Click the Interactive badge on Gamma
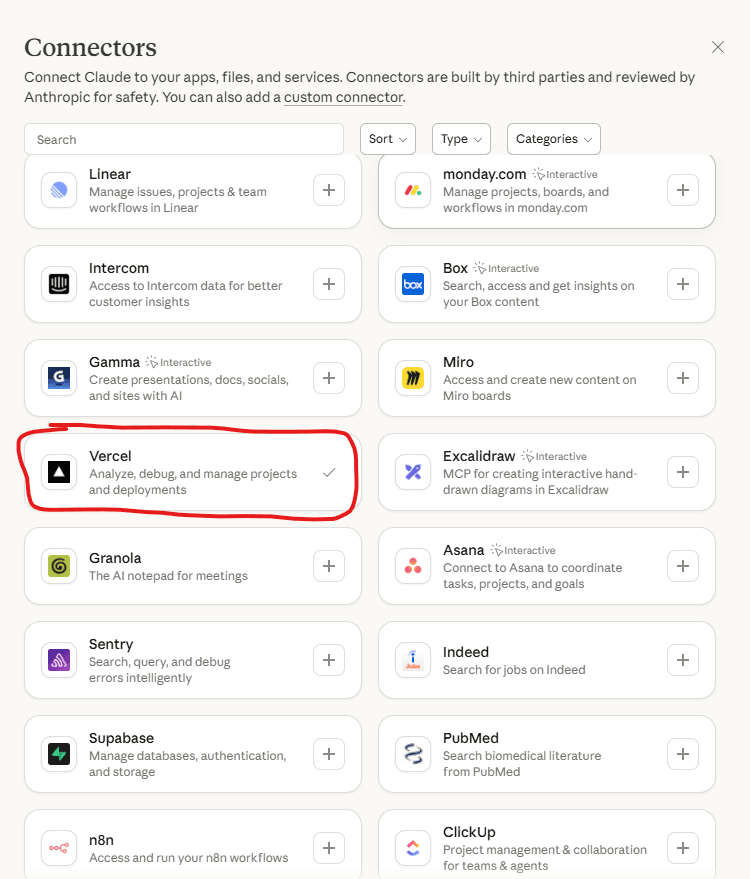The height and width of the screenshot is (879, 750). (x=179, y=362)
